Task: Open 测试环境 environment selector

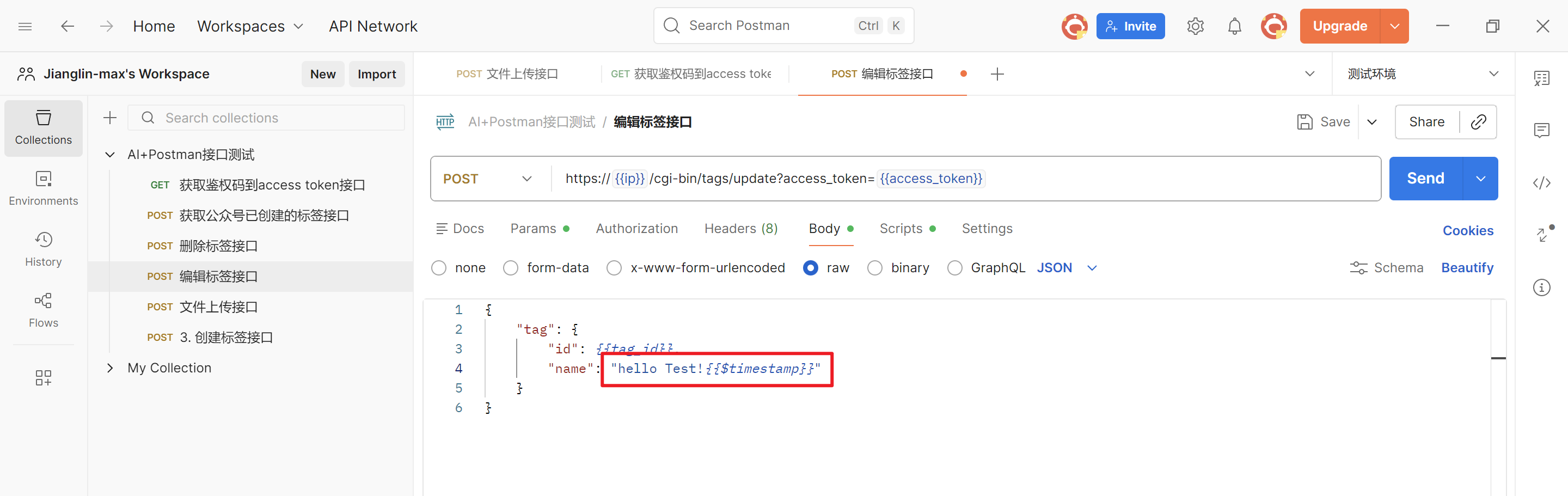Action: click(x=1423, y=74)
